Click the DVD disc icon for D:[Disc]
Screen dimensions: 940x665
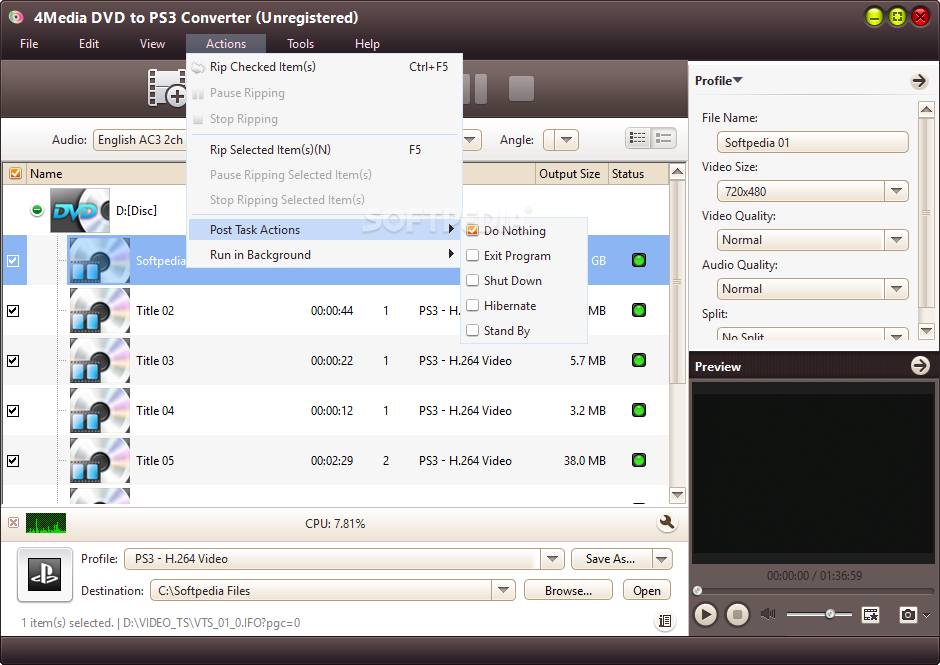[x=80, y=210]
